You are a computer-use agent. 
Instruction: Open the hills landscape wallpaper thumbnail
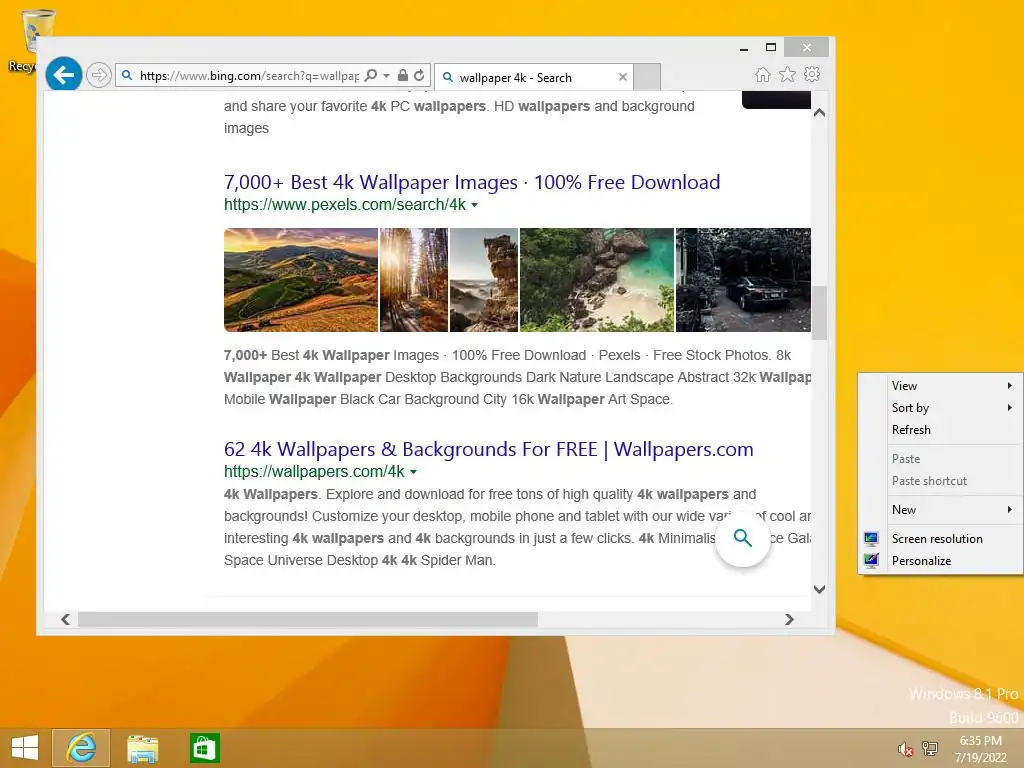tap(301, 280)
